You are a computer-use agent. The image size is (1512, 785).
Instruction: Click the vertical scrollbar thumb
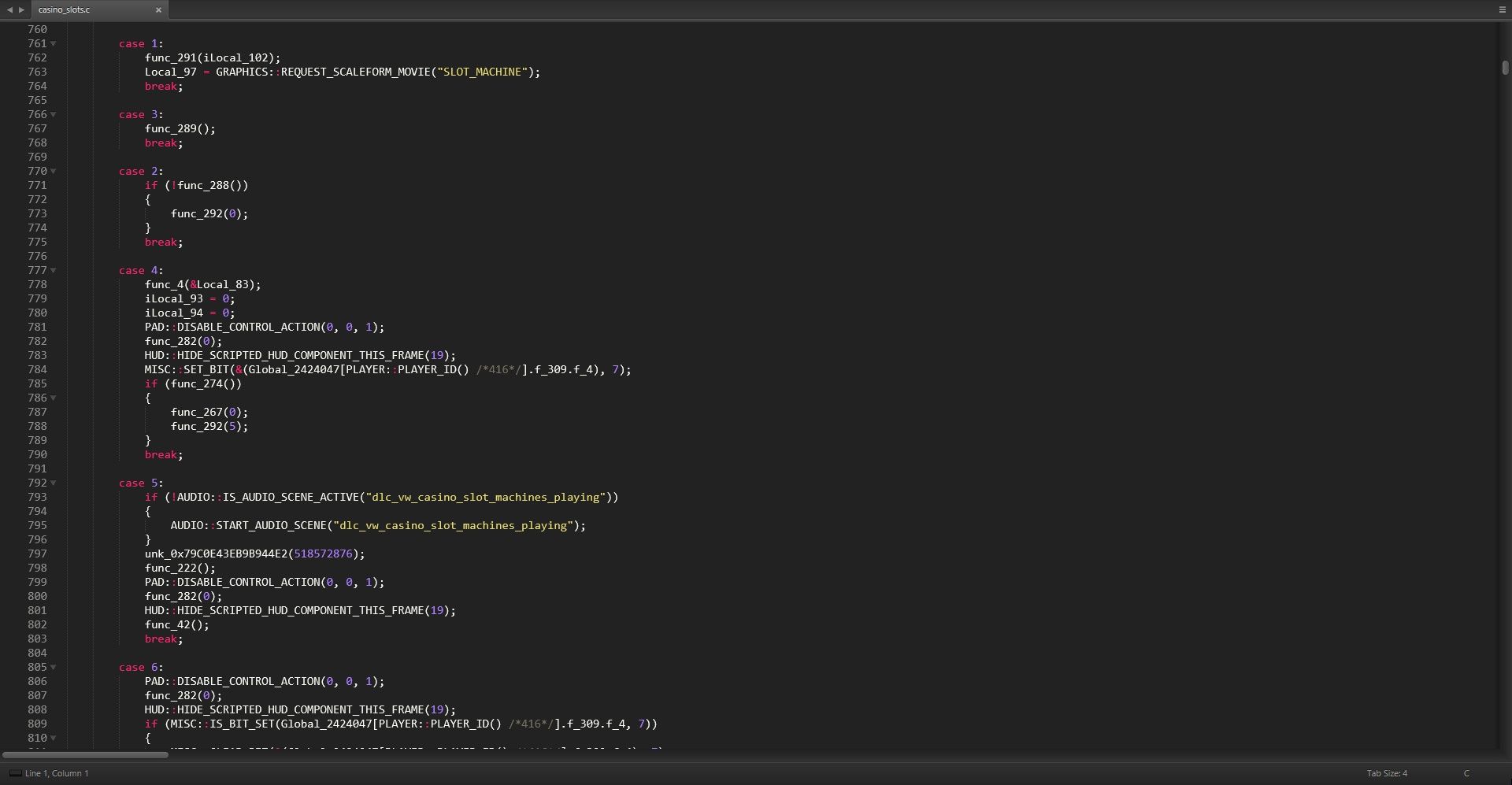click(x=1505, y=68)
